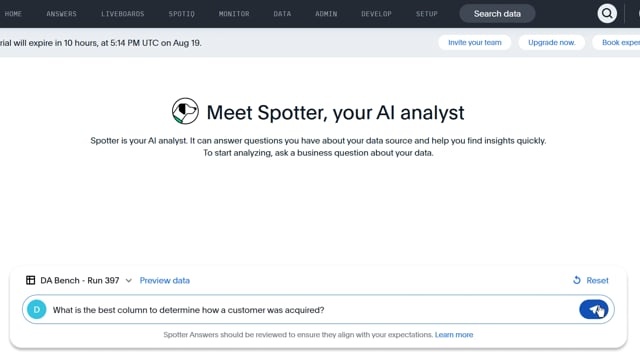Click the Invite your team button
Viewport: 640px width, 360px height.
[x=475, y=42]
